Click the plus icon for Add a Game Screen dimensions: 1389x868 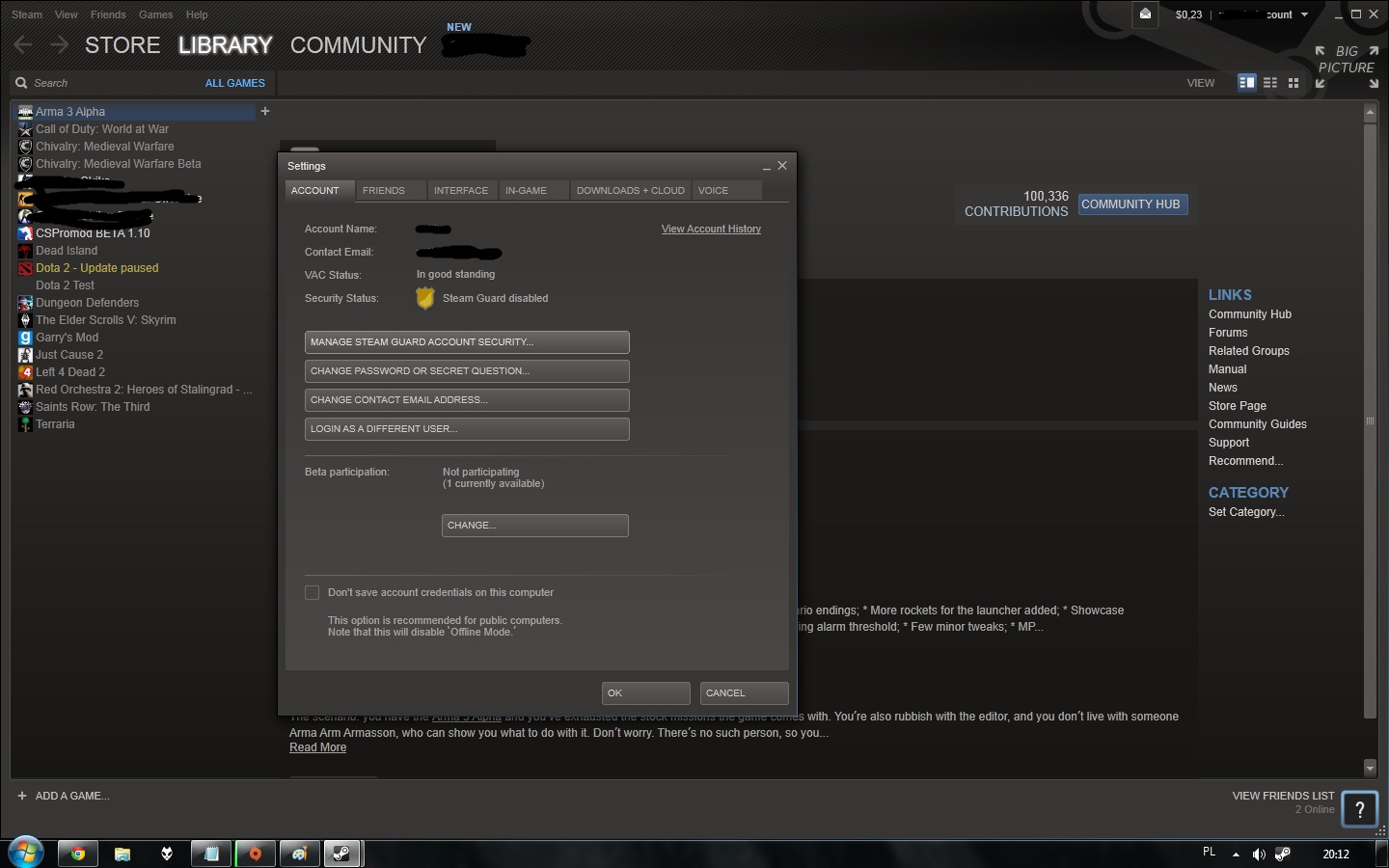coord(22,796)
